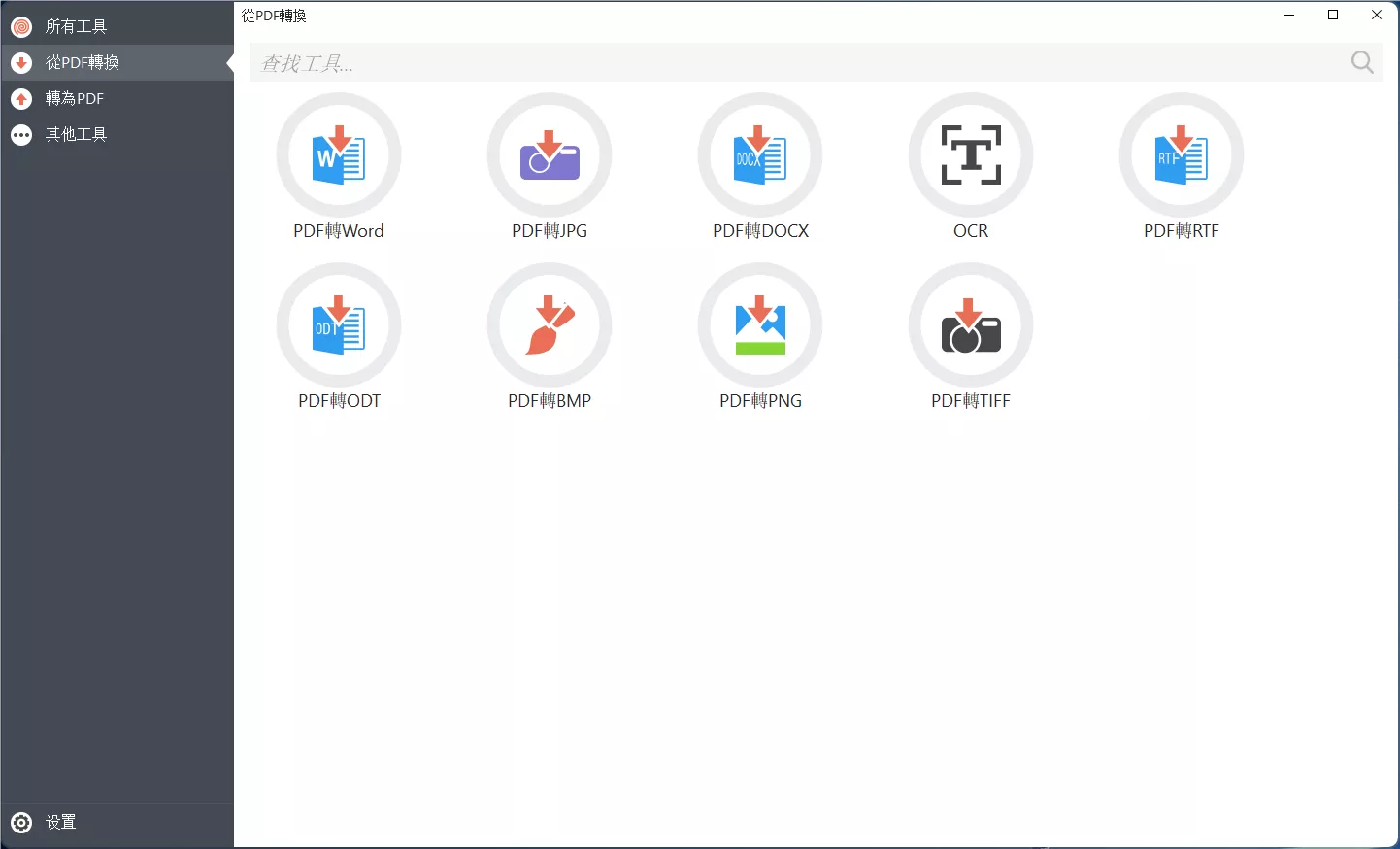Image resolution: width=1400 pixels, height=849 pixels.
Task: Open the PDF轉Word tool icon
Action: pyautogui.click(x=339, y=154)
